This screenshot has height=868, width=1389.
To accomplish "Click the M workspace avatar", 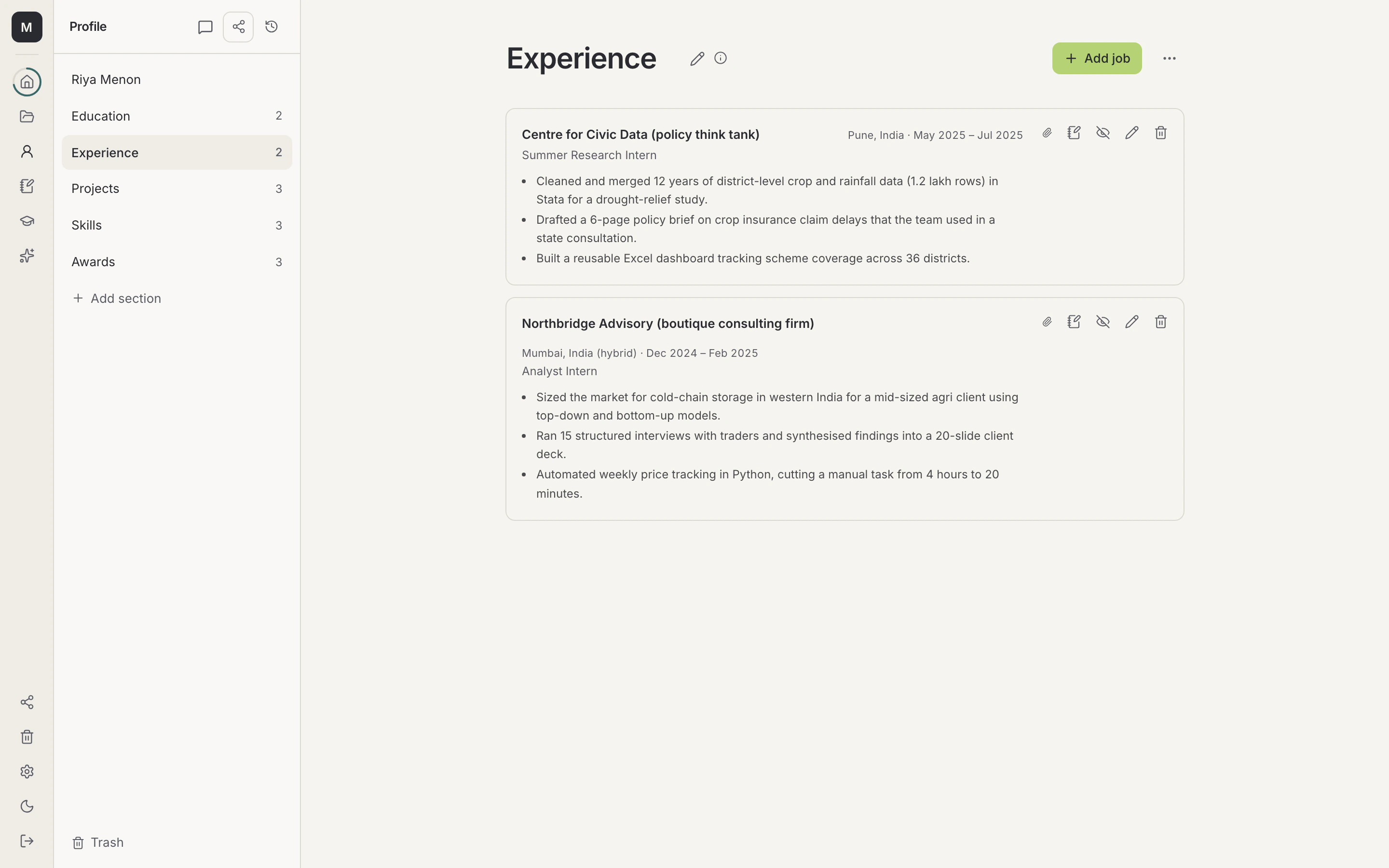I will [27, 27].
